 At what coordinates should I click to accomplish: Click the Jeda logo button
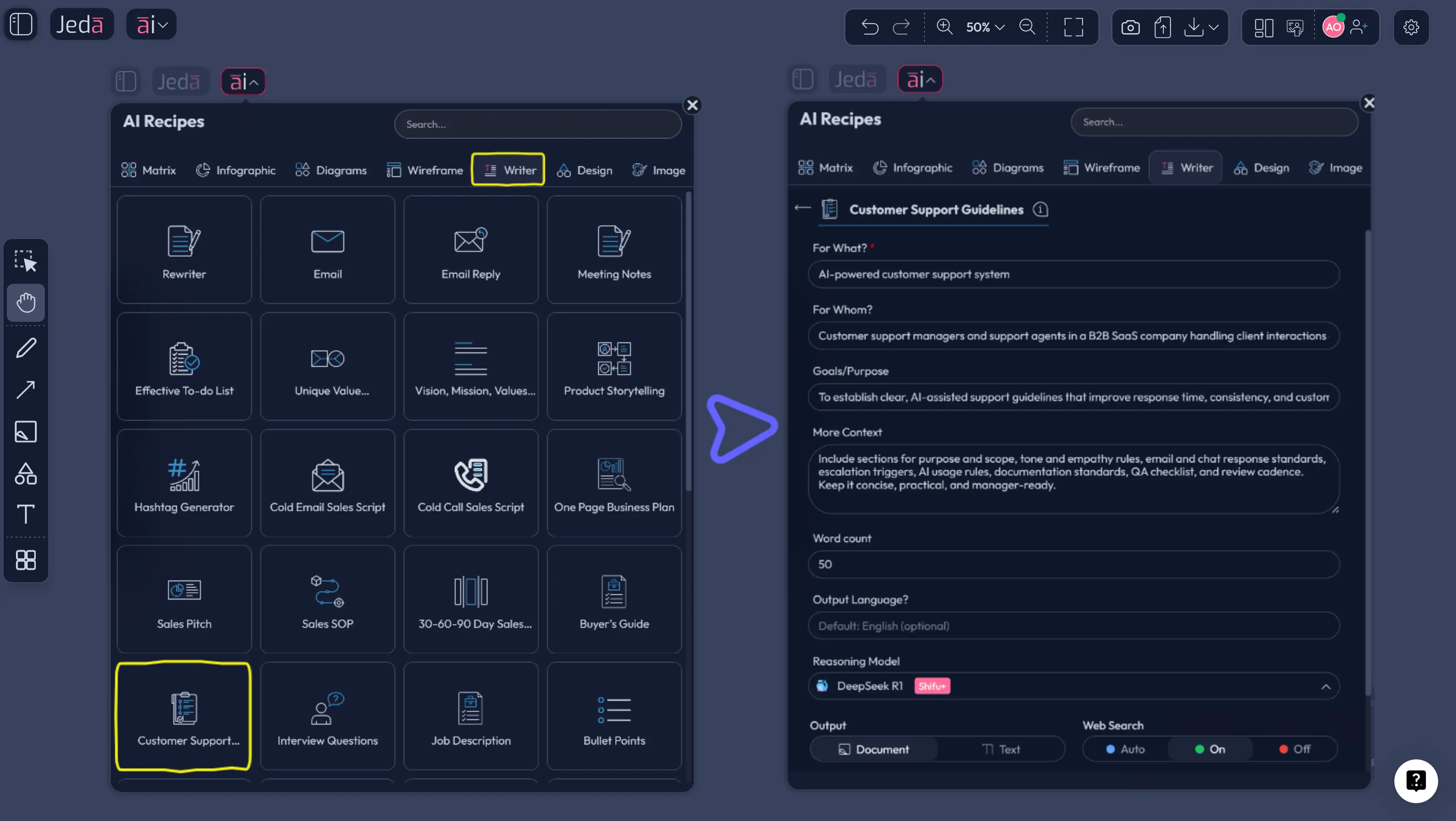click(x=81, y=25)
